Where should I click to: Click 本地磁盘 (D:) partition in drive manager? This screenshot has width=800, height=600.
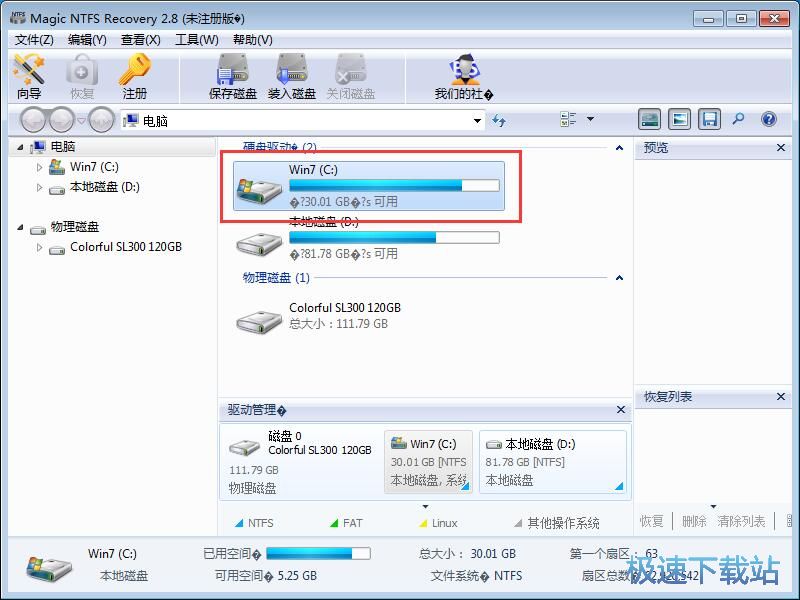point(553,462)
